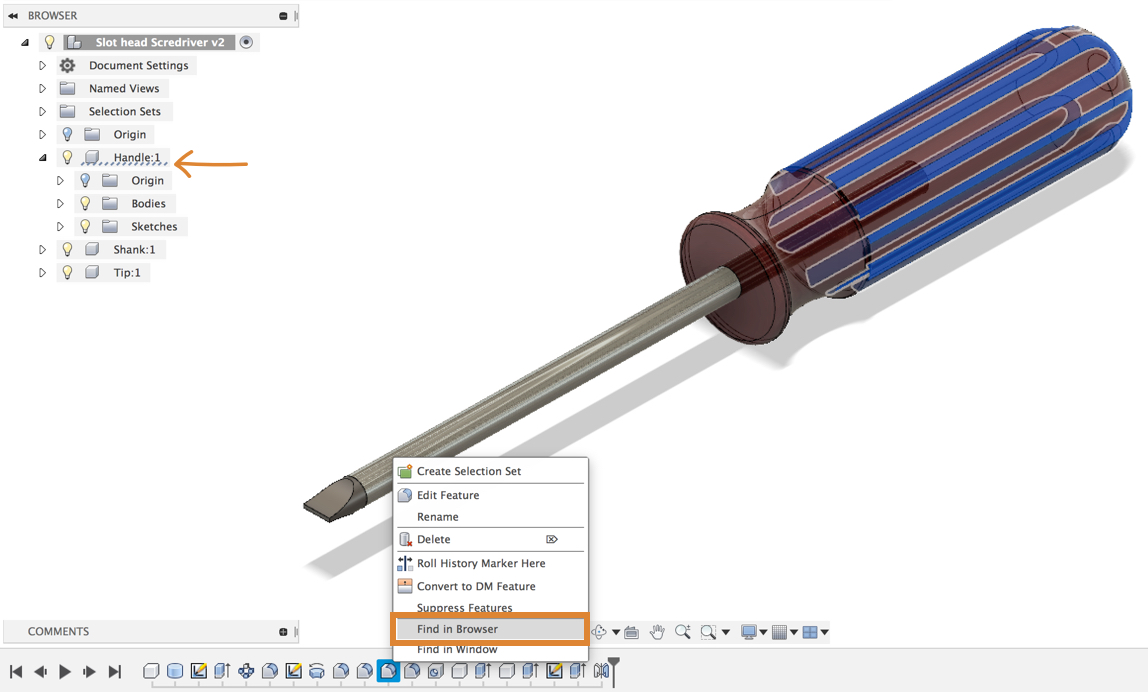Screen dimensions: 1148x692
Task: Play the timeline history
Action: (x=64, y=671)
